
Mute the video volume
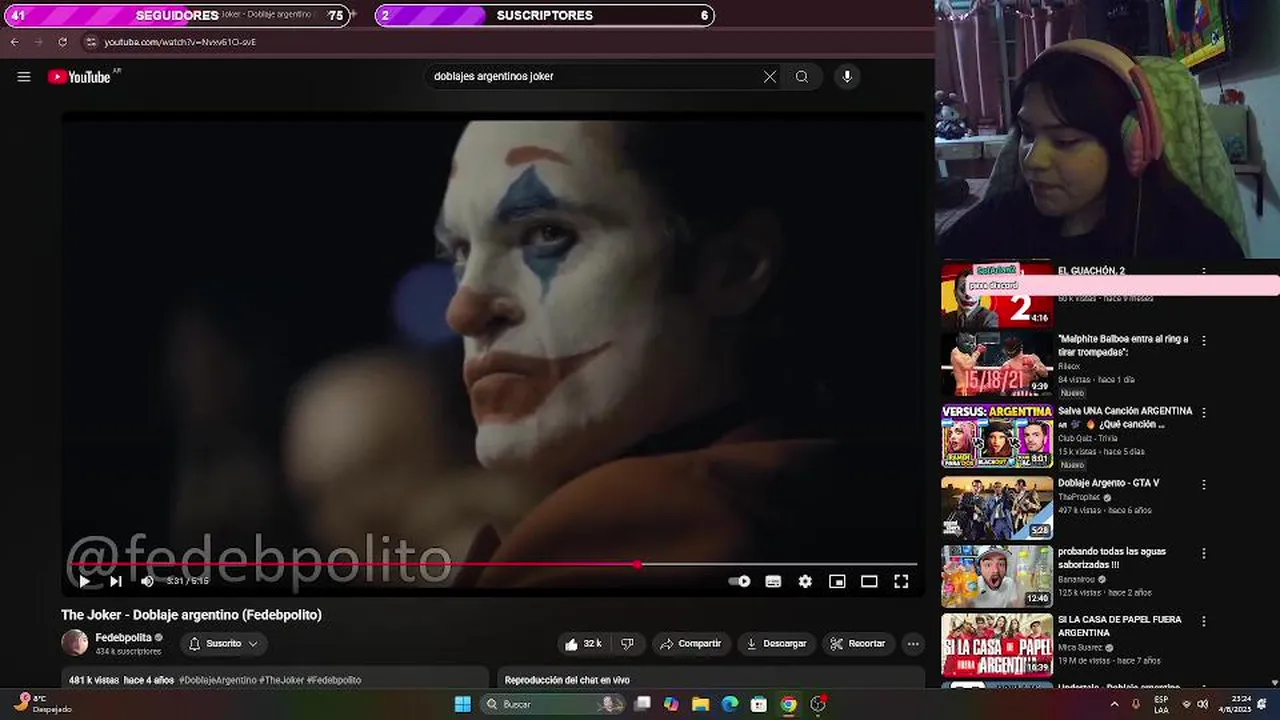coord(147,581)
